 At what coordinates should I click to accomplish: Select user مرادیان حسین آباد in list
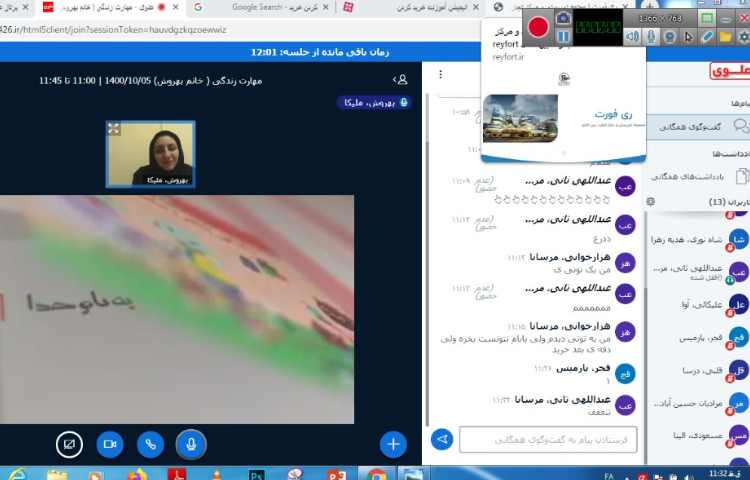pyautogui.click(x=698, y=404)
